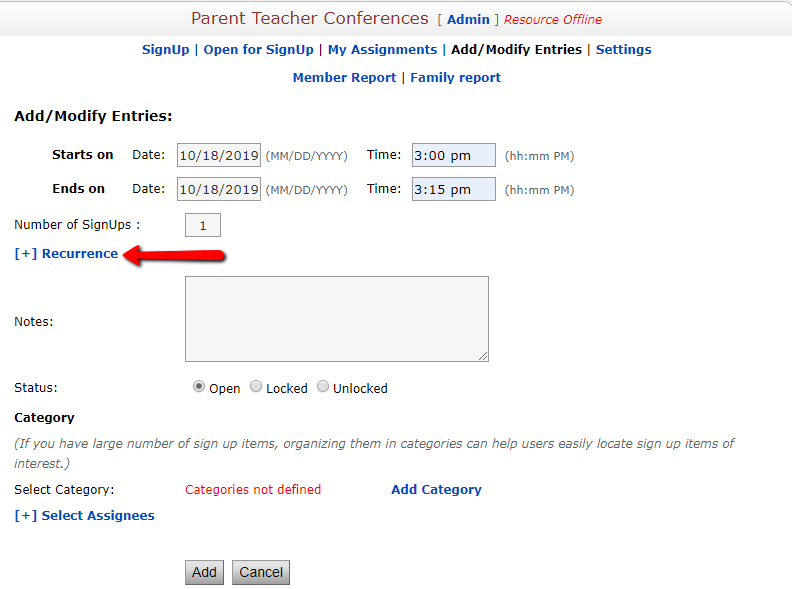Open the Family report link
The image size is (792, 589).
click(455, 78)
